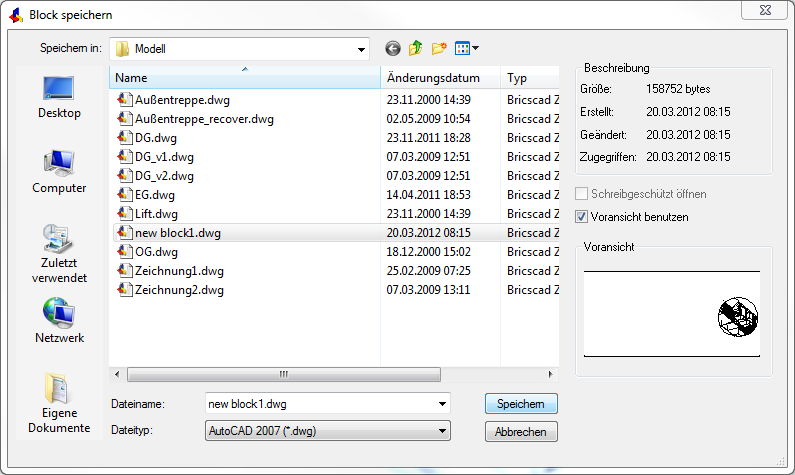The image size is (795, 475).
Task: Click the Lift.dwg file icon
Action: coord(125,214)
